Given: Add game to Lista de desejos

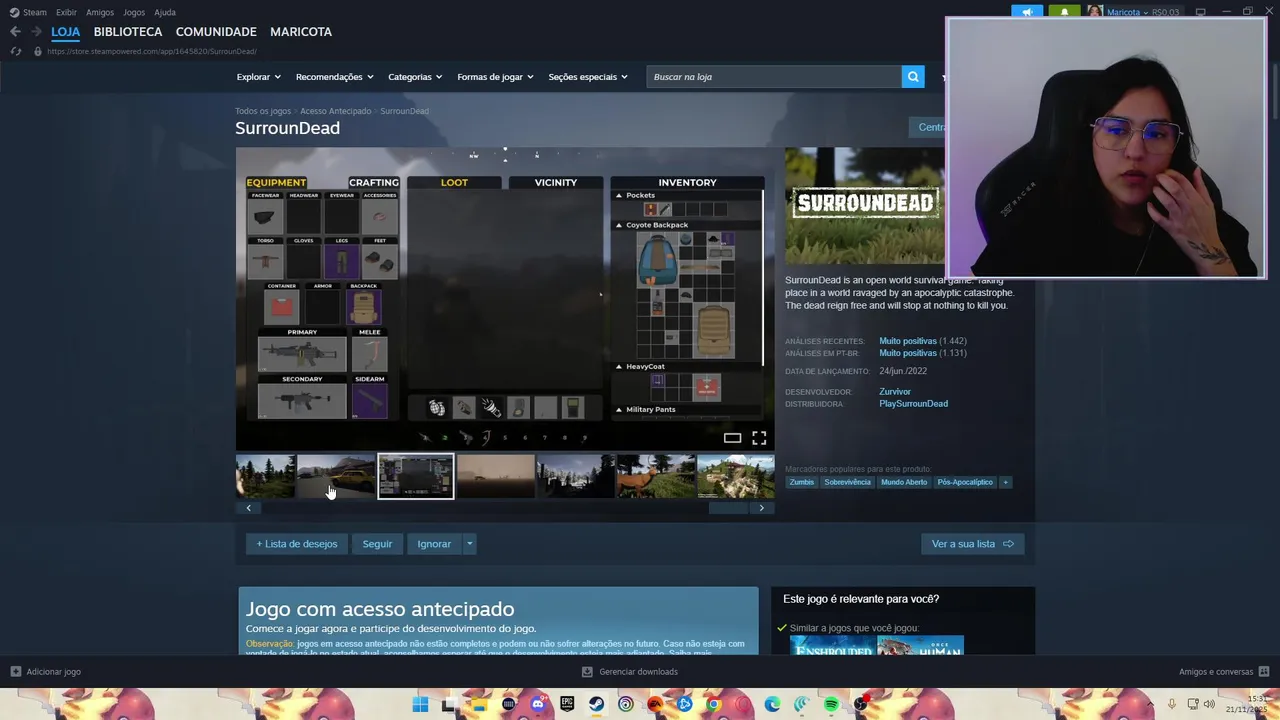Looking at the screenshot, I should click(297, 544).
